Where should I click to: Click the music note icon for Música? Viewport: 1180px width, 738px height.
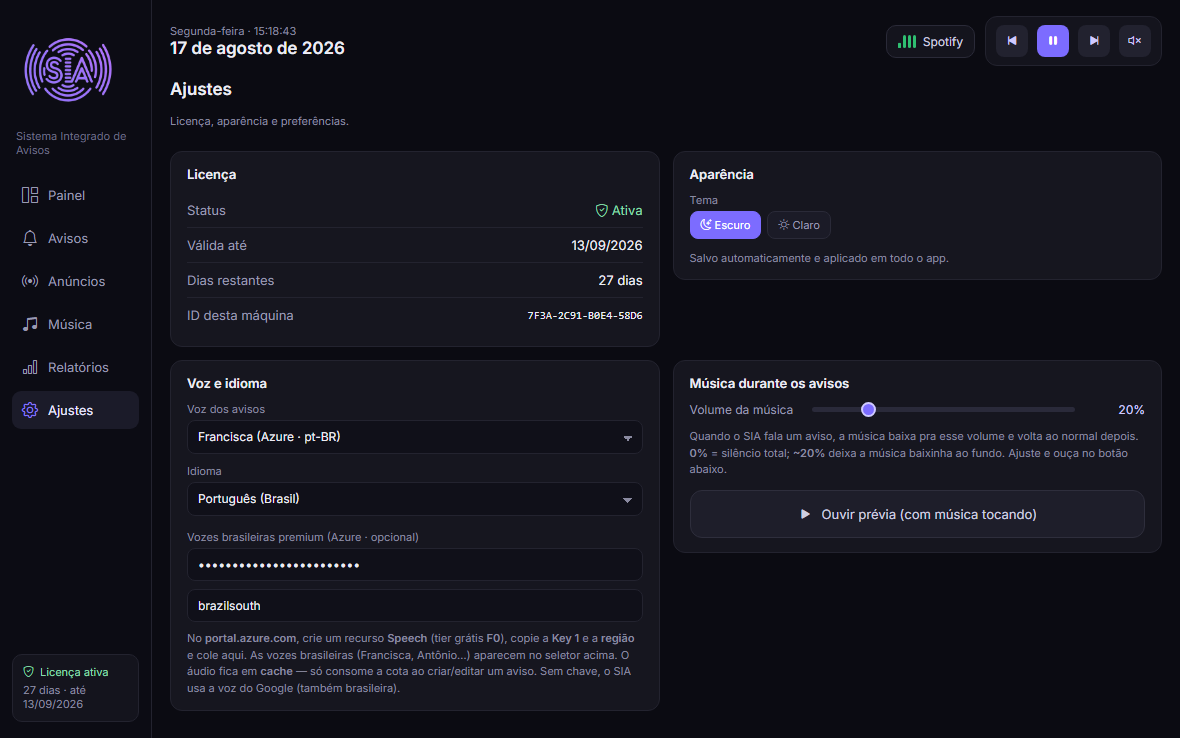30,324
